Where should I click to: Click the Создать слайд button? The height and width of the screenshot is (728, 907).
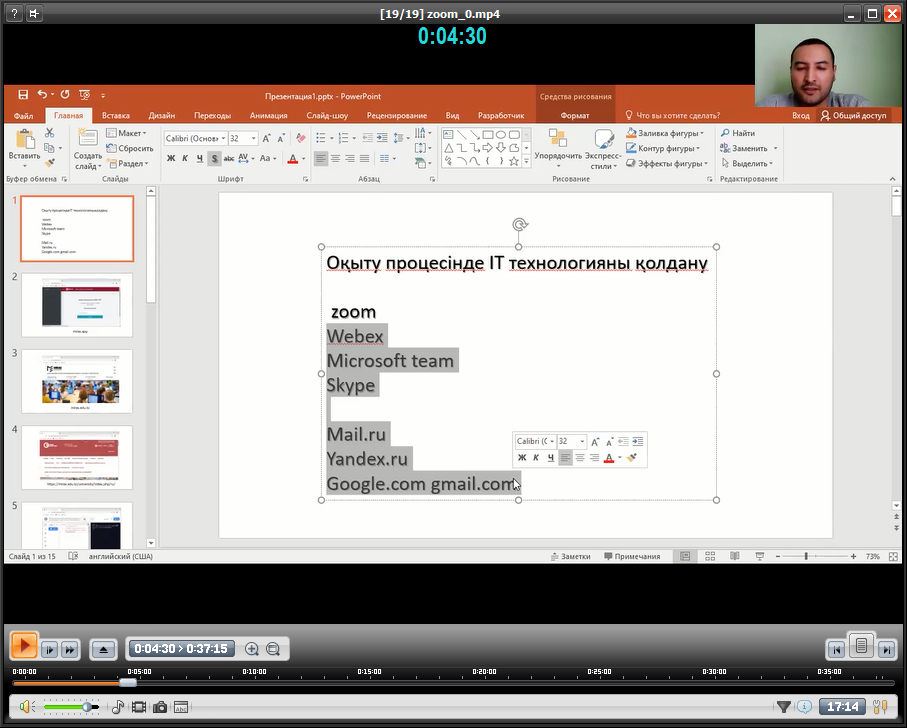(88, 149)
